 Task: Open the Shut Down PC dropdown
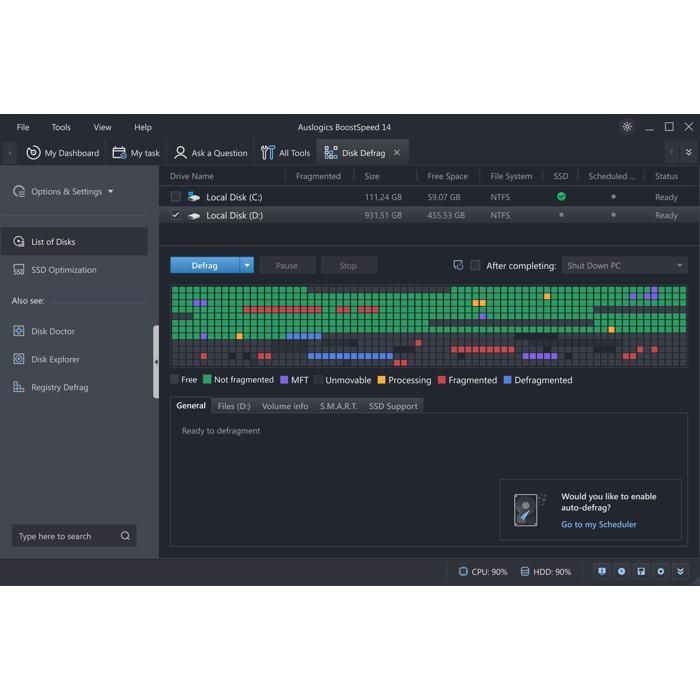625,266
